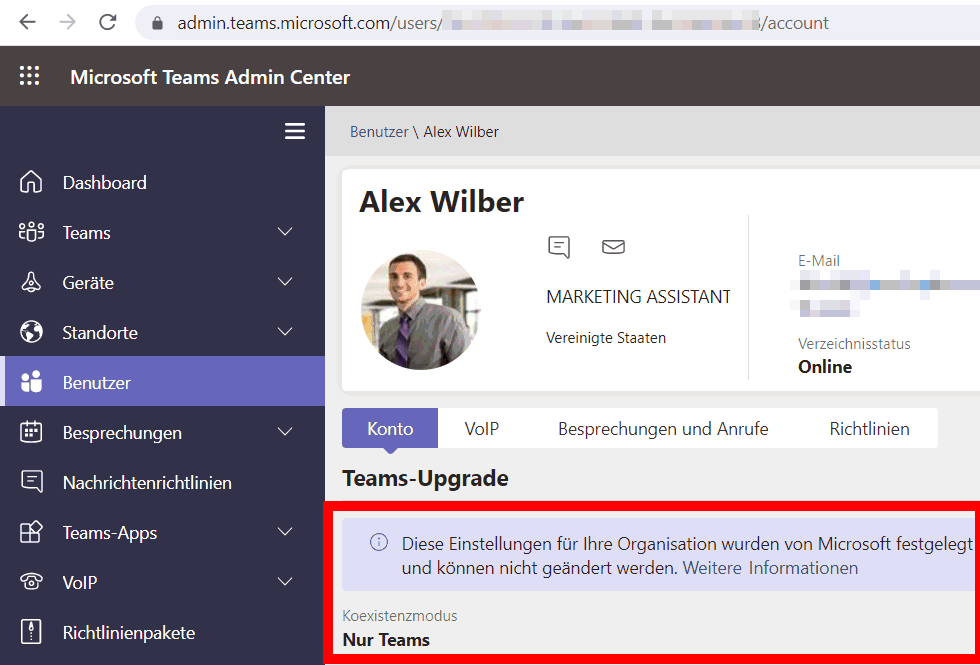Screen dimensions: 980x665
Task: Click the Online directory status value
Action: [825, 367]
